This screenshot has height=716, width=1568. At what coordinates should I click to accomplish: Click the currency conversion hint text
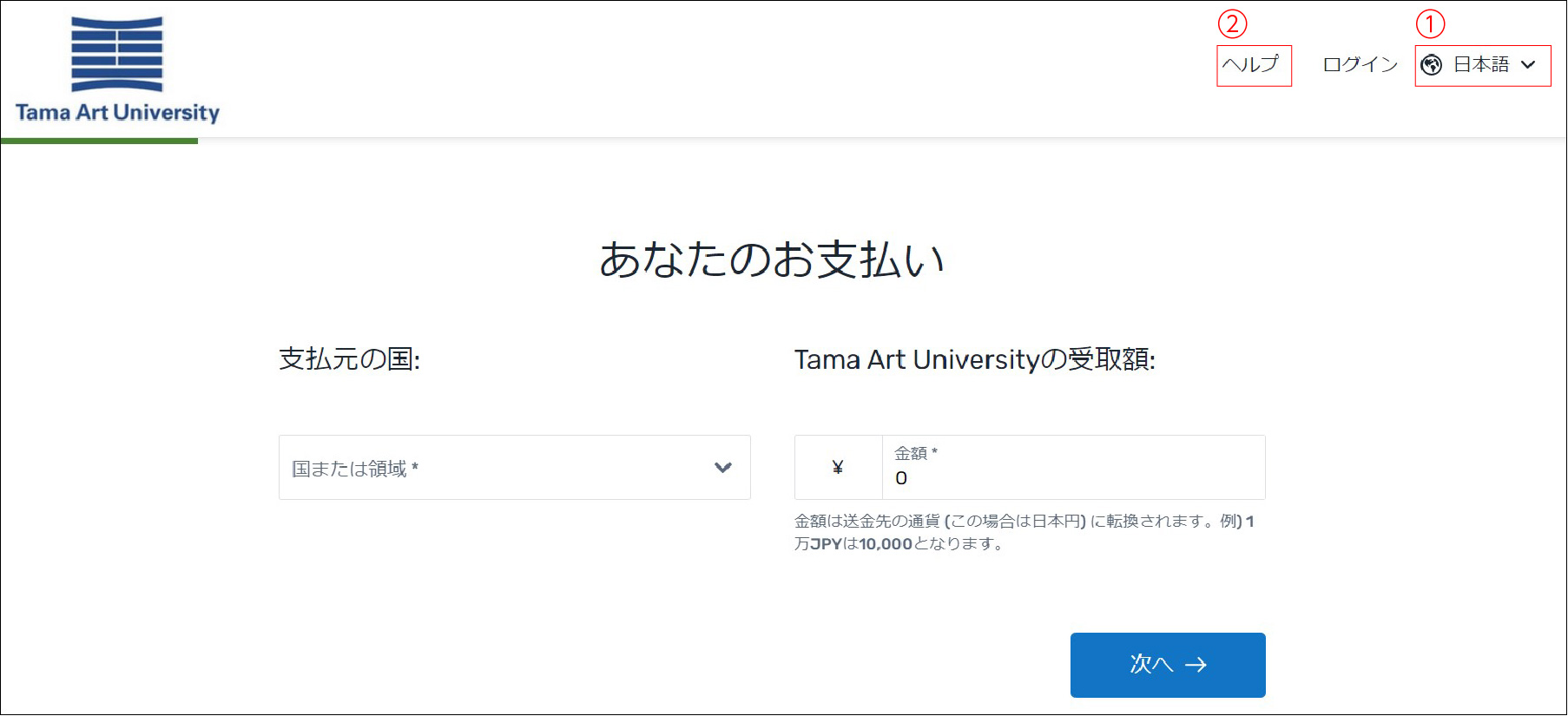(x=1024, y=532)
